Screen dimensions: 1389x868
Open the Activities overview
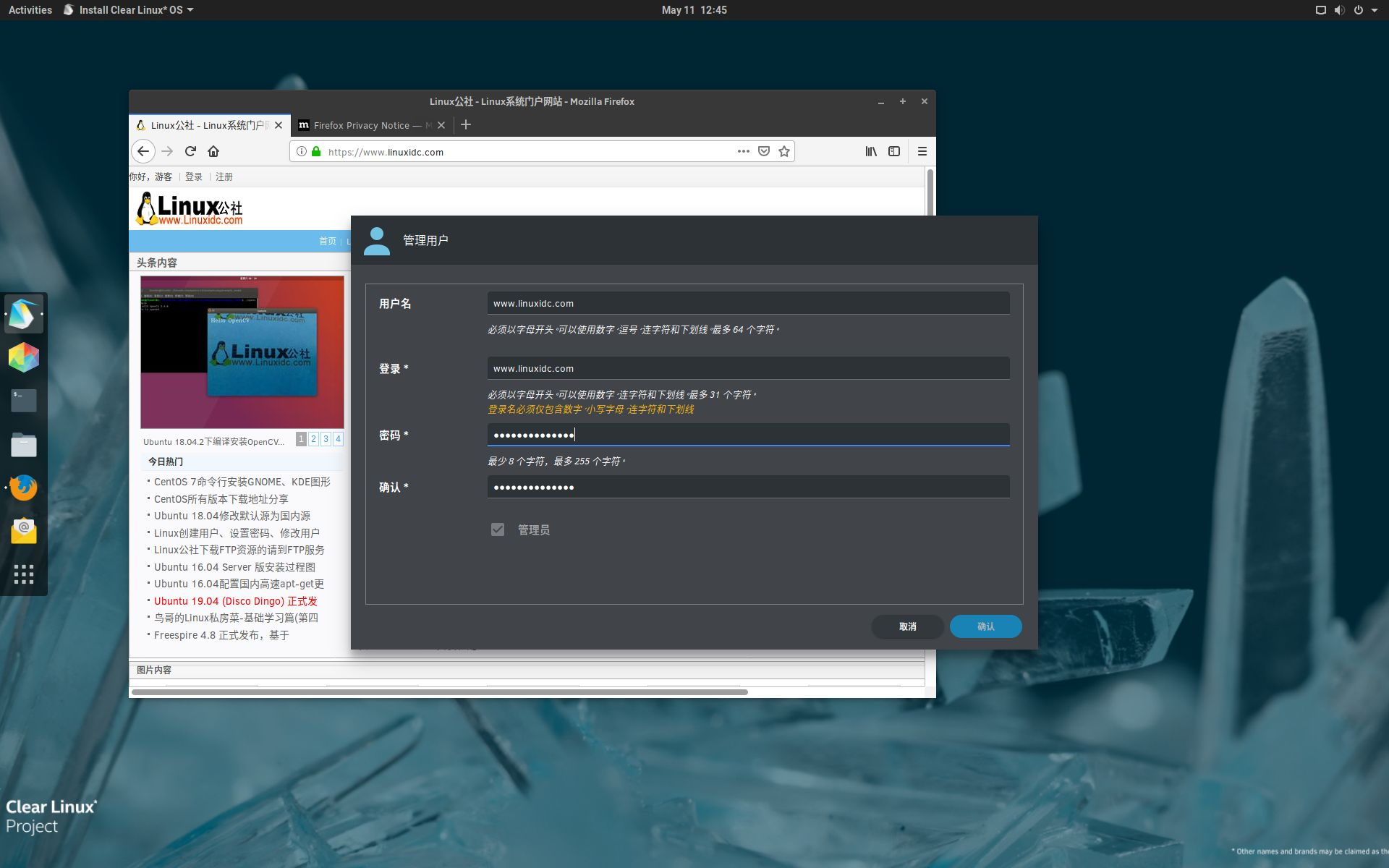(30, 10)
